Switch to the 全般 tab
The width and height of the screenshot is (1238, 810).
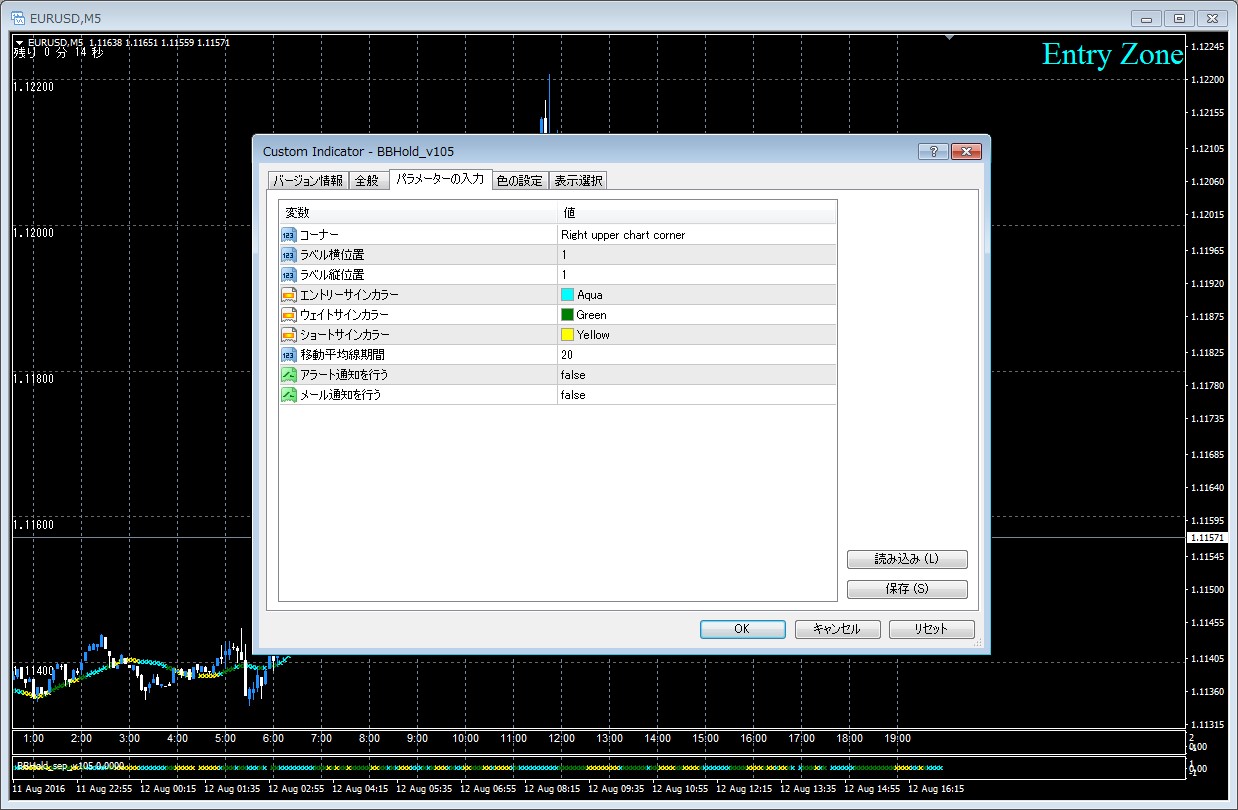click(367, 181)
